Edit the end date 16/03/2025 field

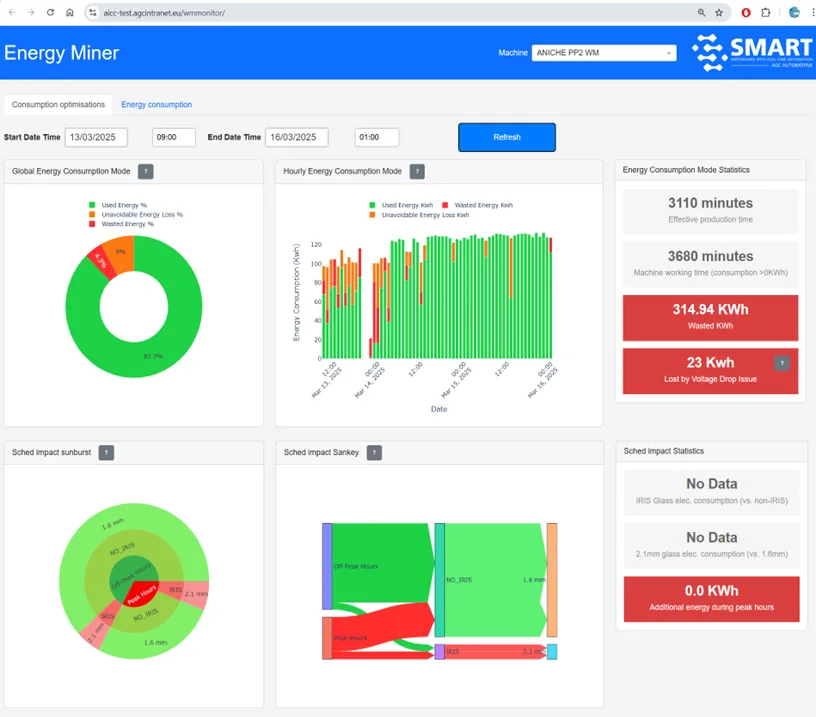pyautogui.click(x=297, y=137)
